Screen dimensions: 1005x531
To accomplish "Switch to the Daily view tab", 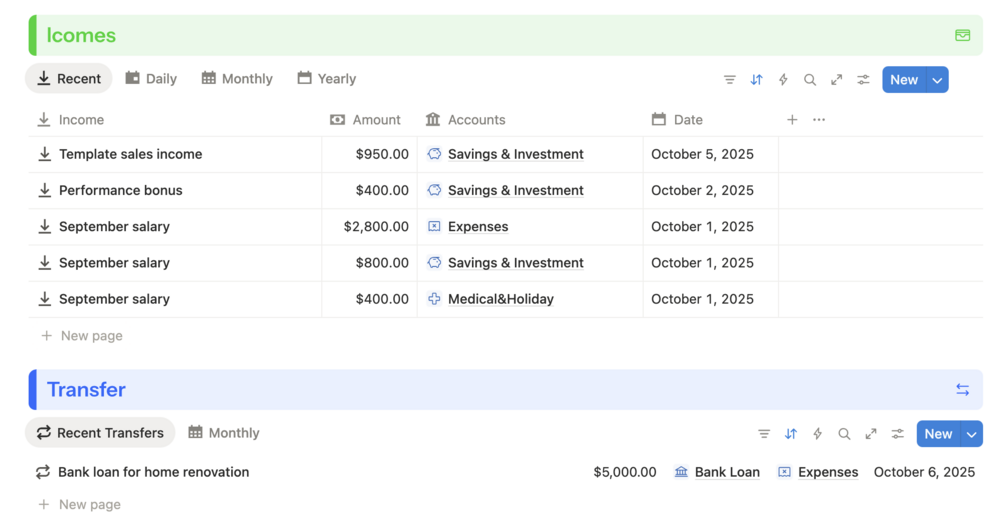I will 151,79.
